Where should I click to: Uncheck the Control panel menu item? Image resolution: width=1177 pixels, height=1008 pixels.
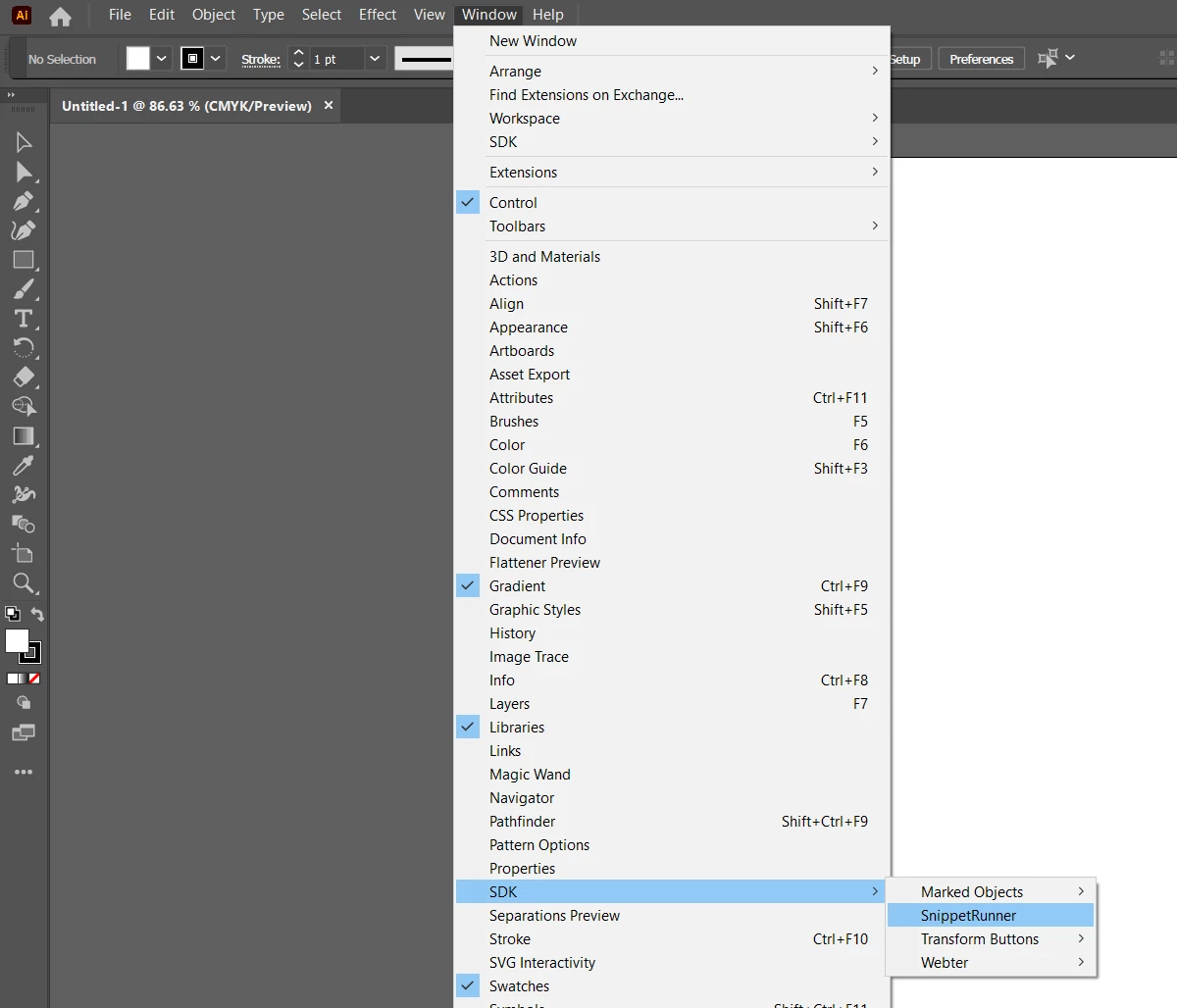673,203
